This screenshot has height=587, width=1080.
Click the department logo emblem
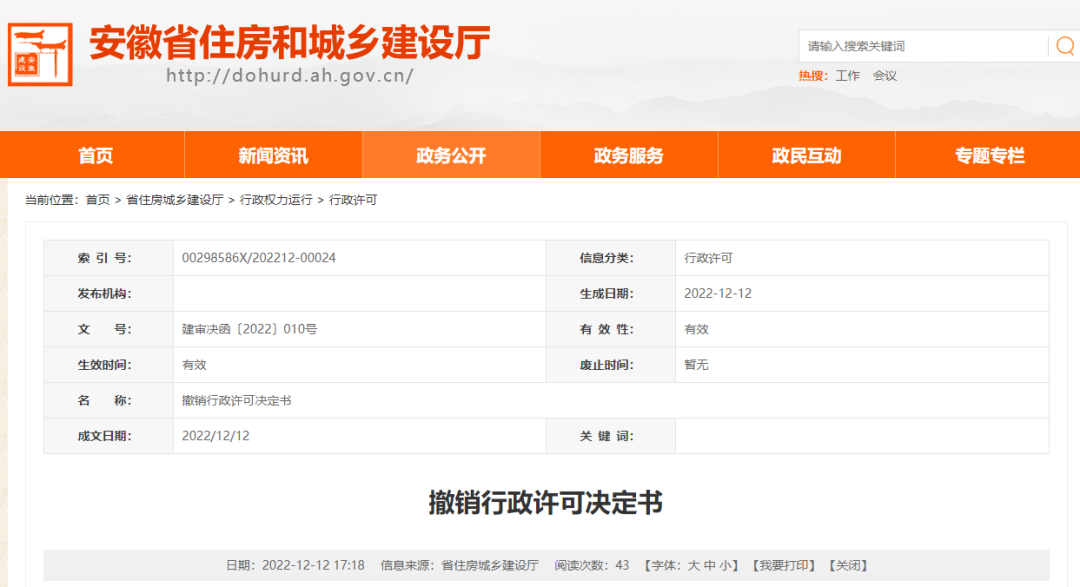[x=40, y=54]
